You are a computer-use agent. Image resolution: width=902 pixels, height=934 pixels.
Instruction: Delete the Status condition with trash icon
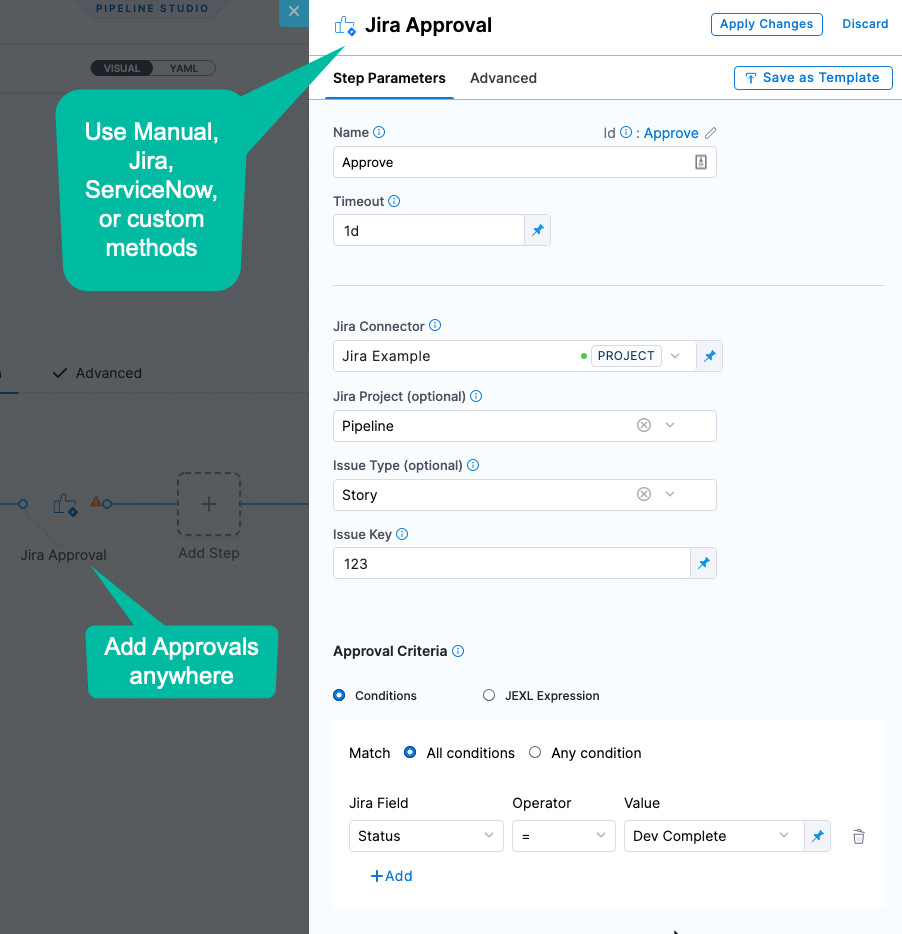(x=858, y=837)
